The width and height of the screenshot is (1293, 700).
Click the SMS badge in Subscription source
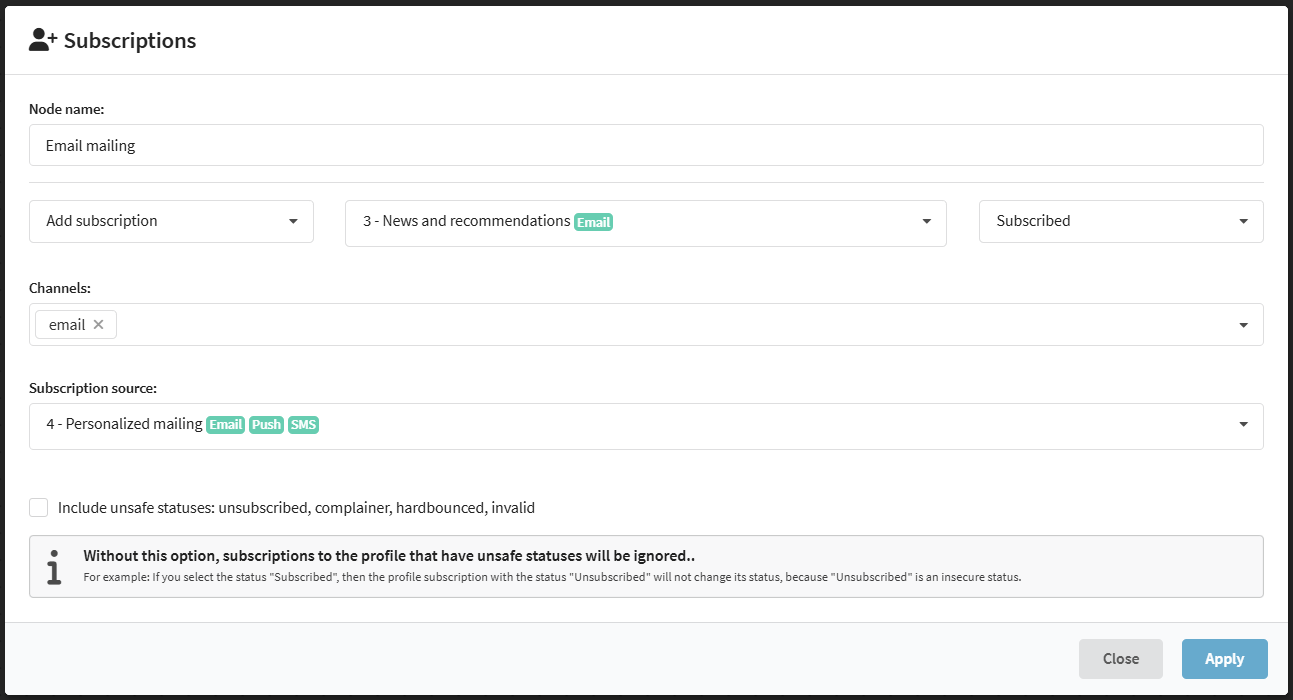click(x=303, y=425)
